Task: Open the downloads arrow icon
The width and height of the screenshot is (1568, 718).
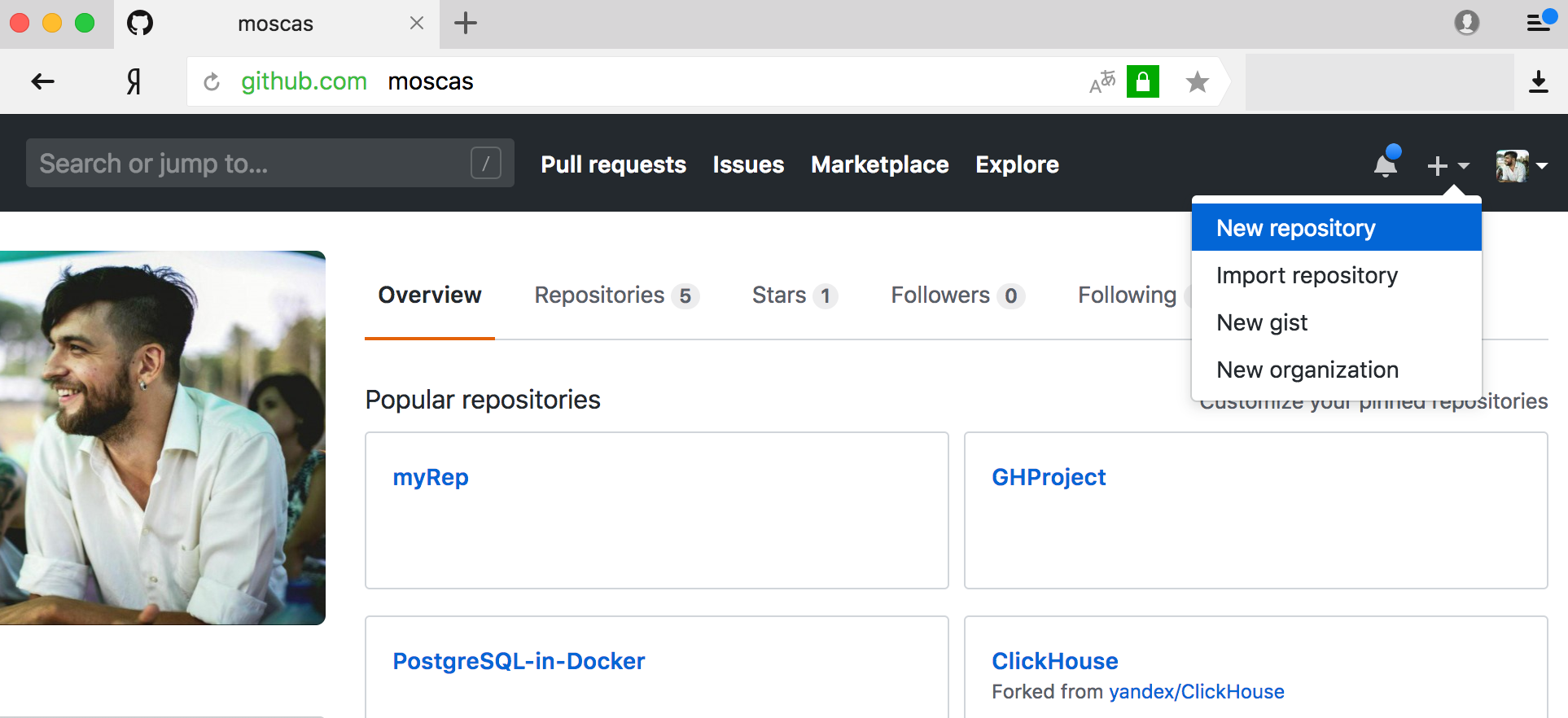Action: coord(1539,81)
